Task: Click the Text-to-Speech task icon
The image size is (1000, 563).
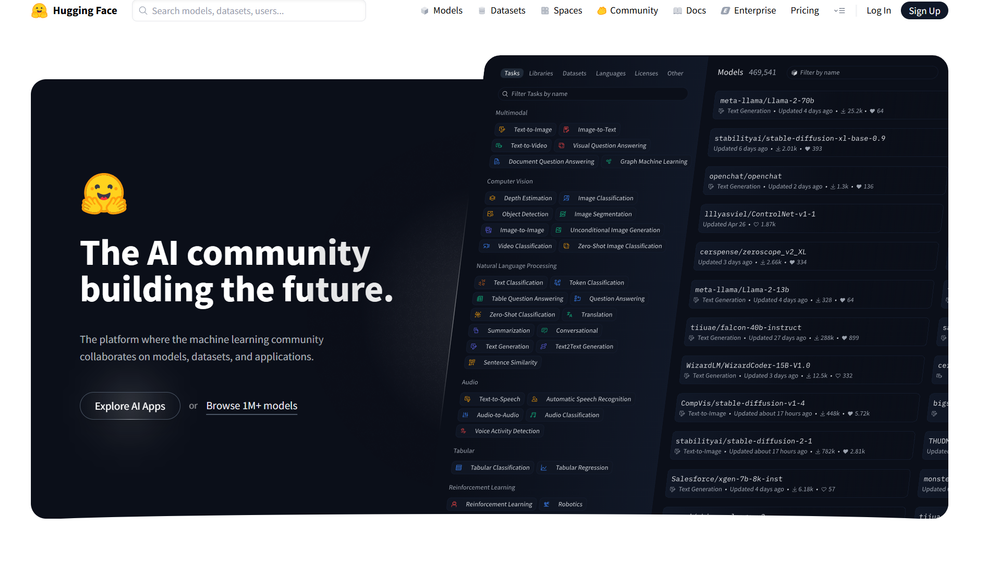Action: (467, 399)
